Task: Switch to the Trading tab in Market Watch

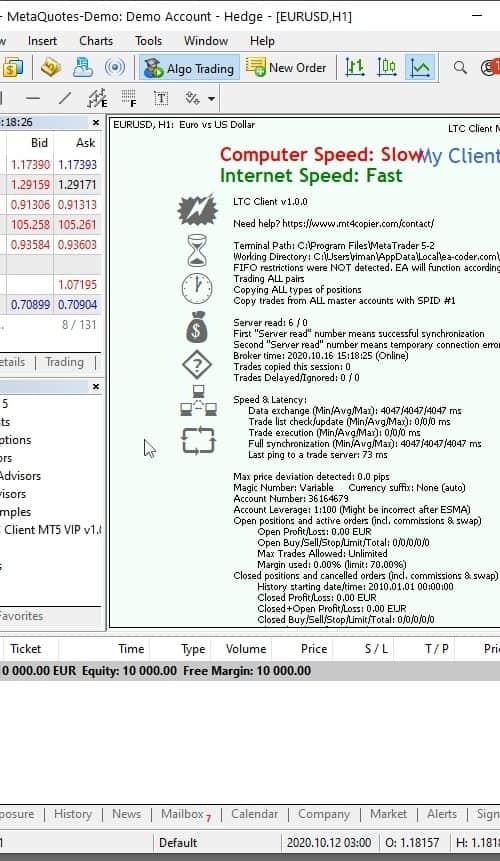Action: (x=64, y=362)
